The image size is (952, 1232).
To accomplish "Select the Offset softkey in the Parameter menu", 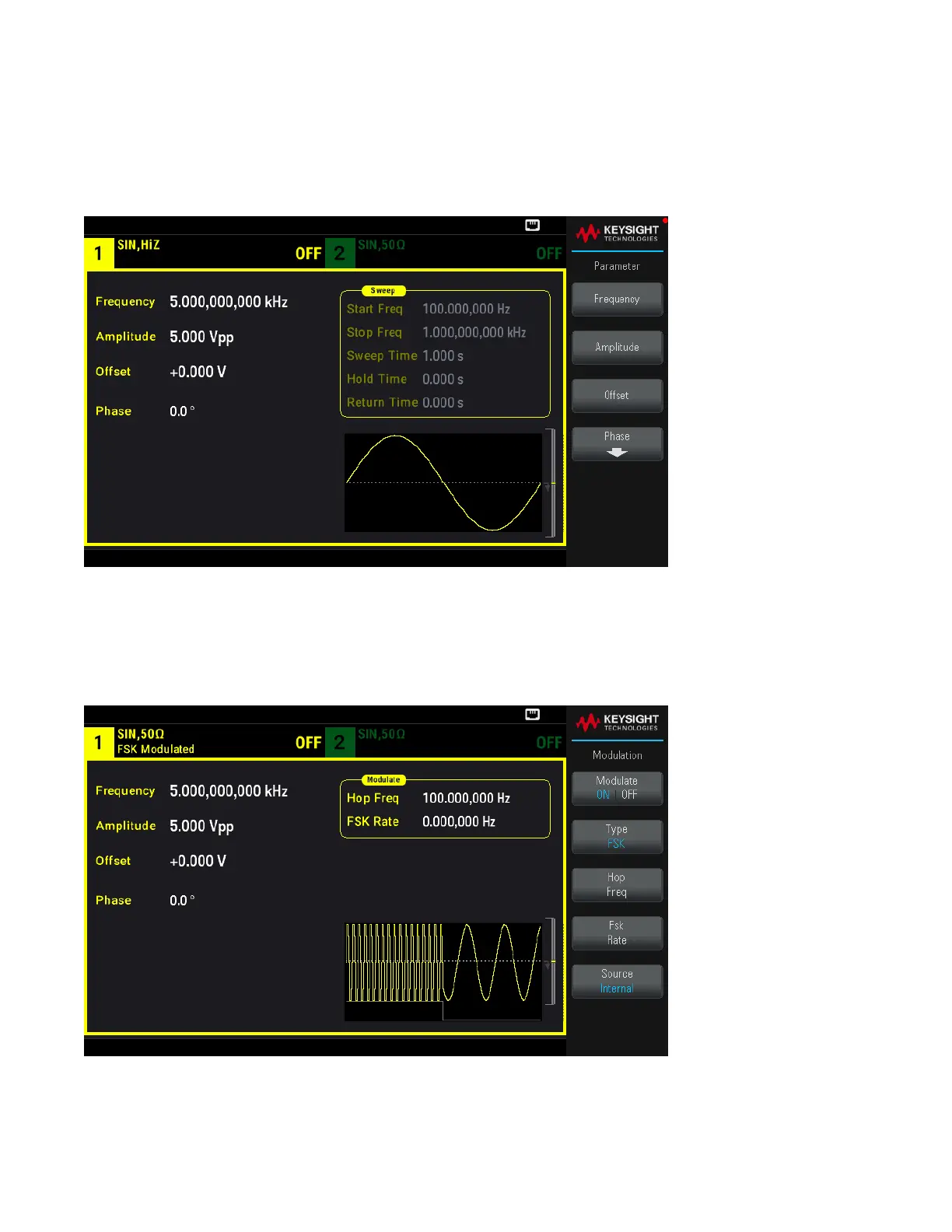I will (x=617, y=396).
